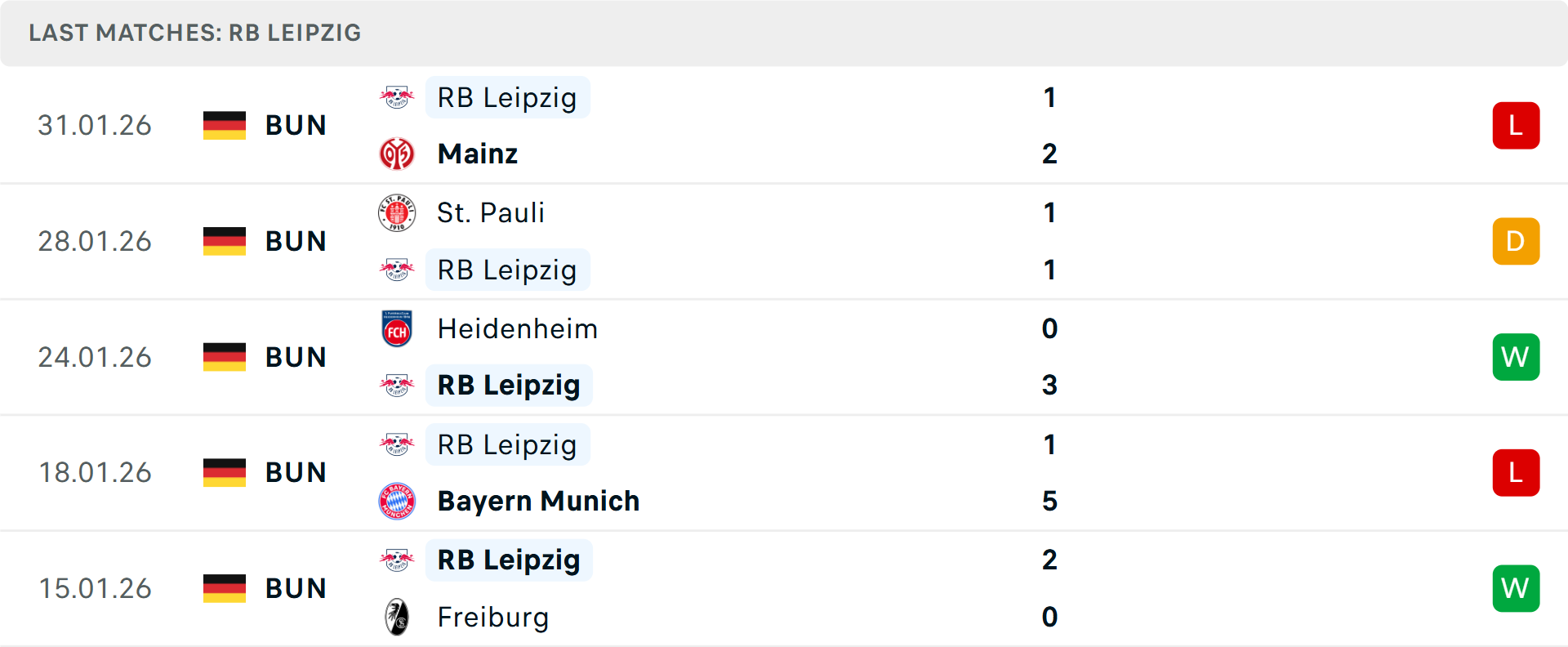Viewport: 1568px width, 647px height.
Task: Select the highlighted RB Leipzig name in the Freiburg match
Action: pos(509,560)
